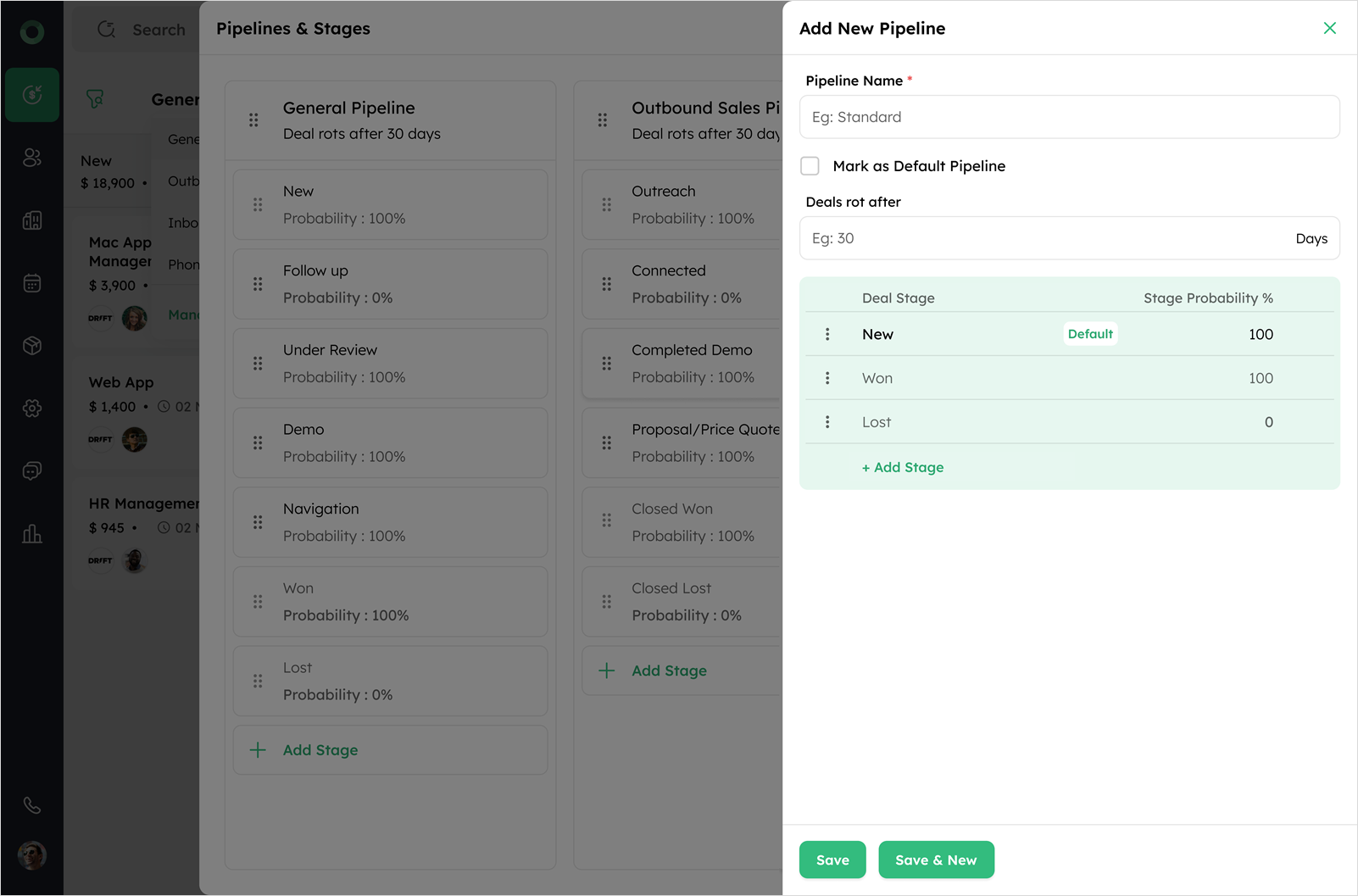
Task: Click the Deals rot after field
Action: [x=1043, y=238]
